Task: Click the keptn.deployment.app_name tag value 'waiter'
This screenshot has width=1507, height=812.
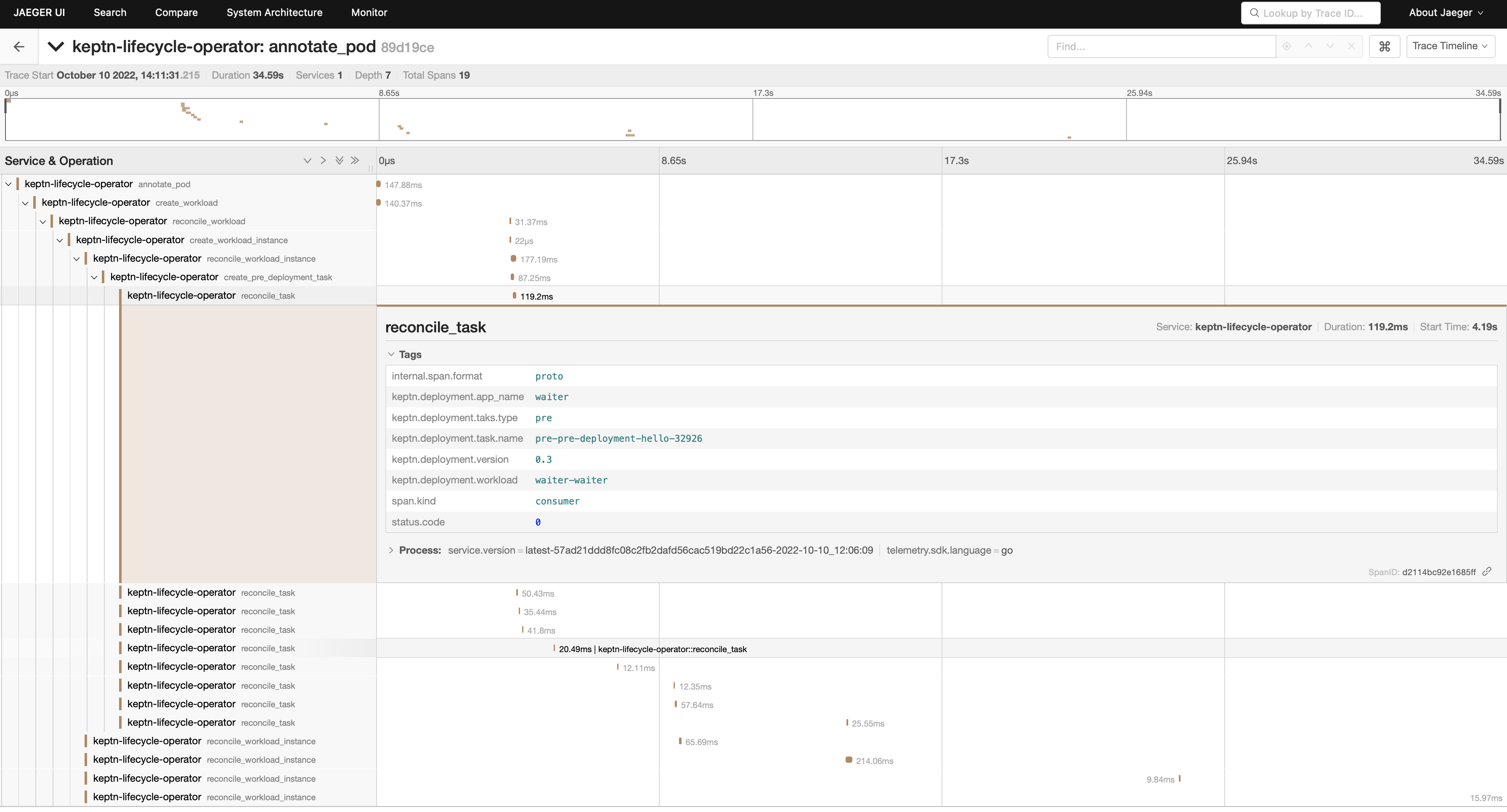Action: [x=552, y=397]
